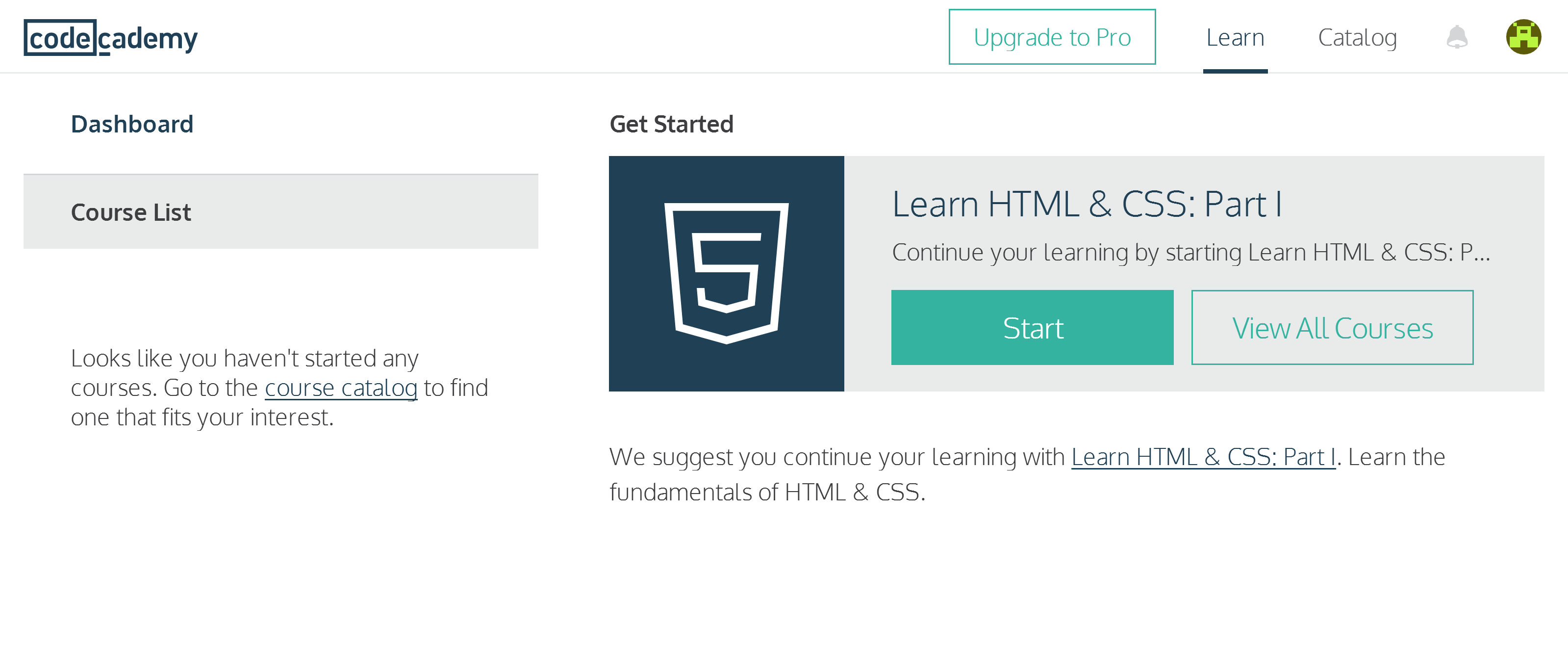This screenshot has height=652, width=1568.
Task: Click the 'fundamentals of HTML & CSS' suggestion text
Action: click(767, 492)
